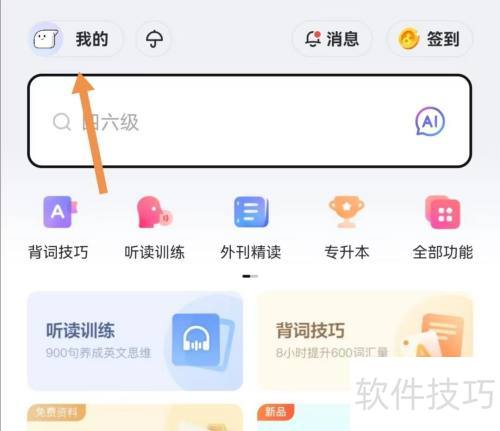The width and height of the screenshot is (500, 431).
Task: Tap the 签到 check-in button
Action: pos(429,39)
